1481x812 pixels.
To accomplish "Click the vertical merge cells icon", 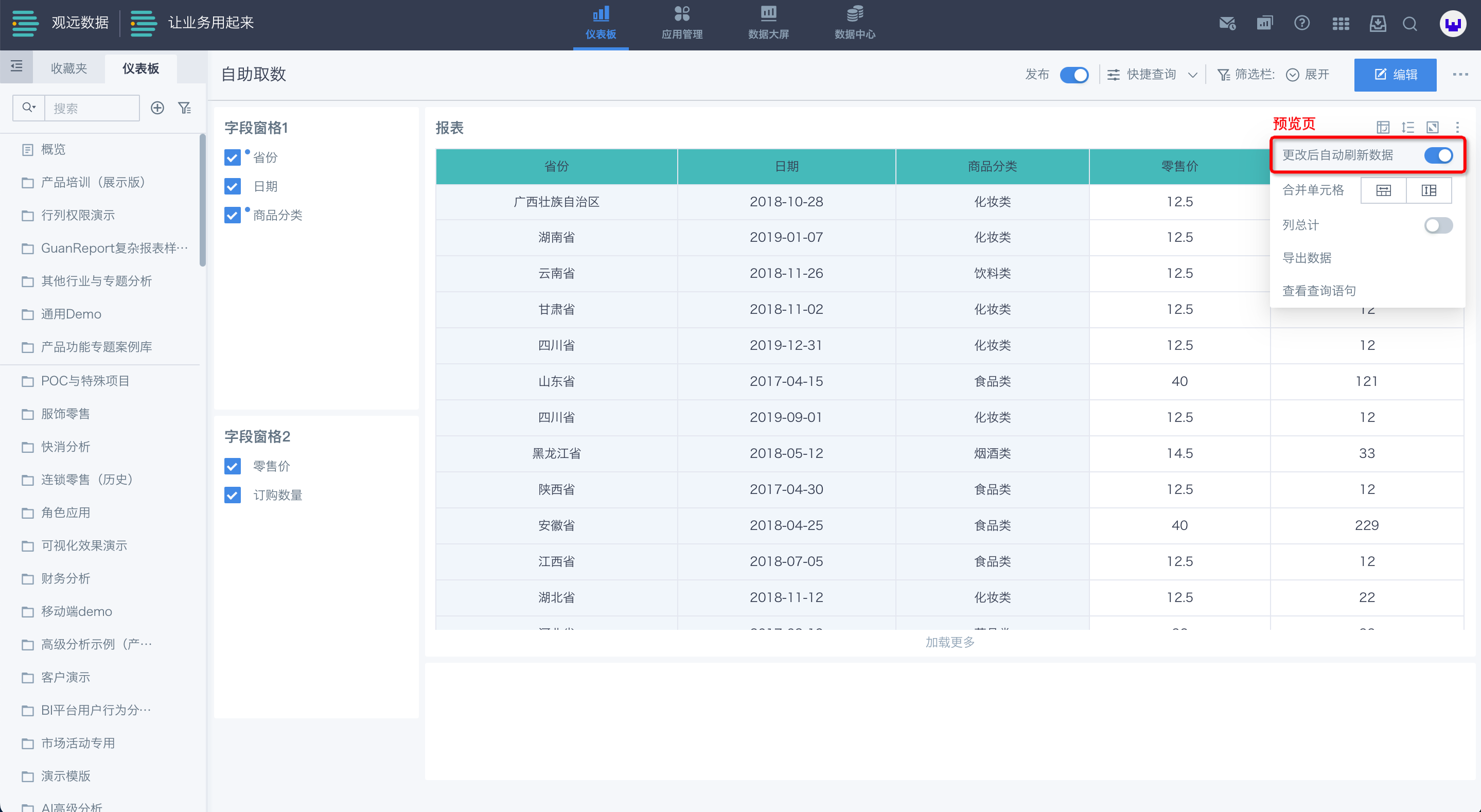I will 1429,190.
